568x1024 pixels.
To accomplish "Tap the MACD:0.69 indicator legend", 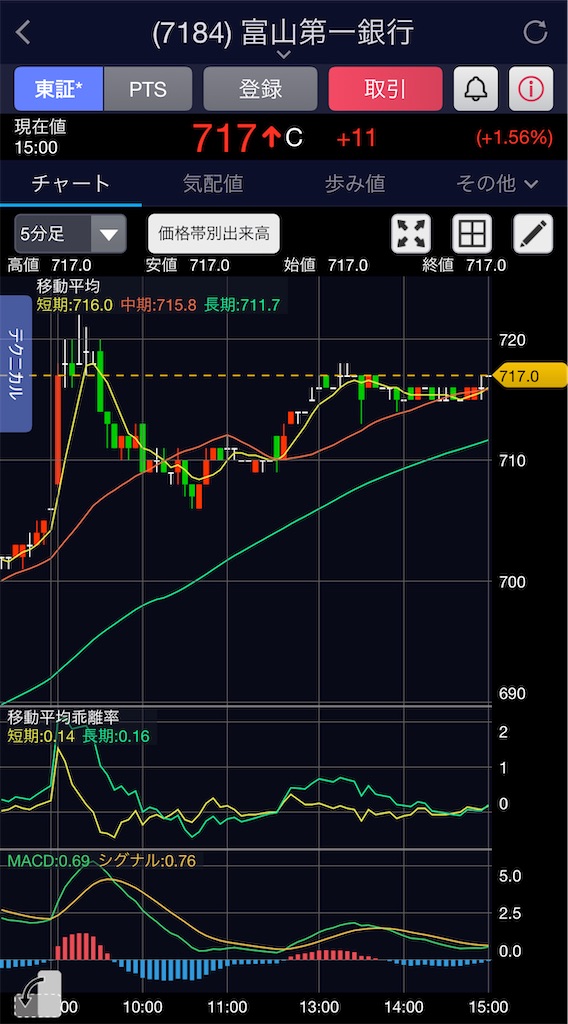I will pos(48,861).
